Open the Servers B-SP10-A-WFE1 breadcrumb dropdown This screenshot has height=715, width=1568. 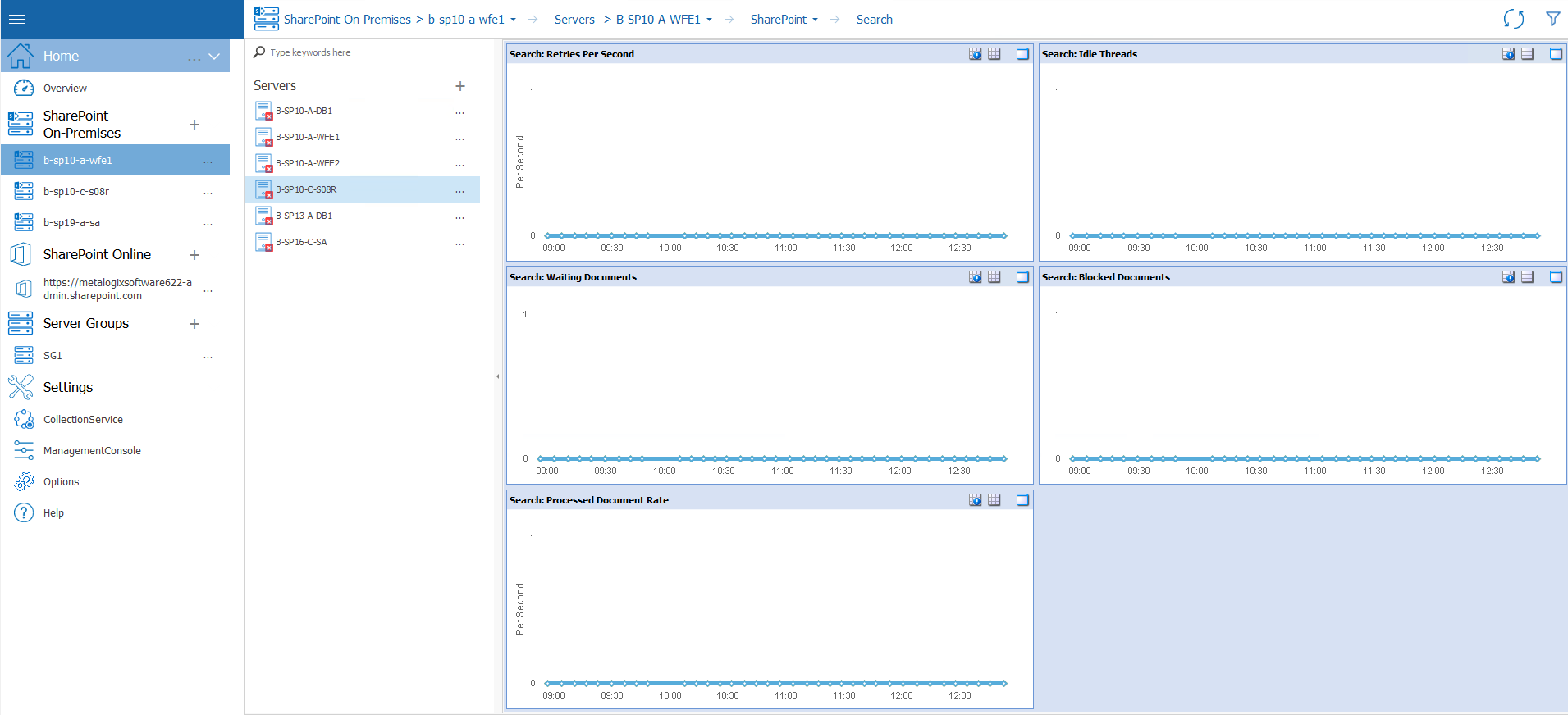click(710, 20)
